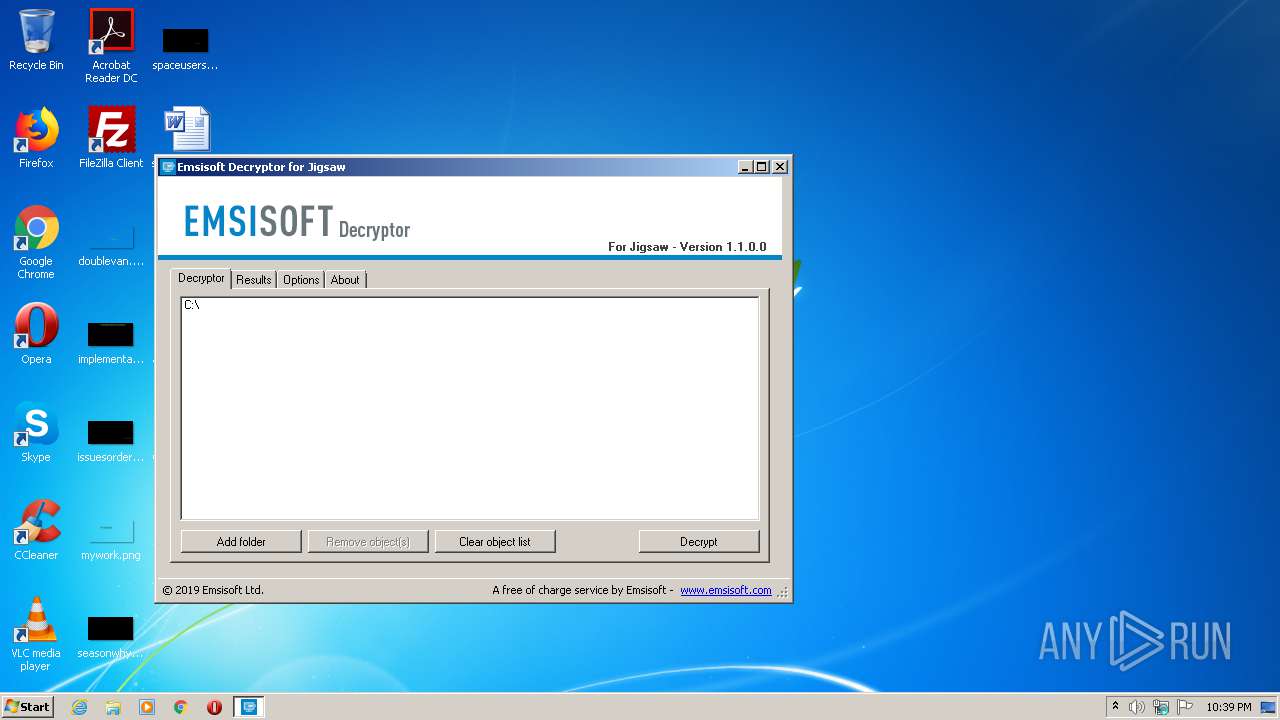1280x720 pixels.
Task: Open volume control in system tray
Action: click(x=1137, y=707)
